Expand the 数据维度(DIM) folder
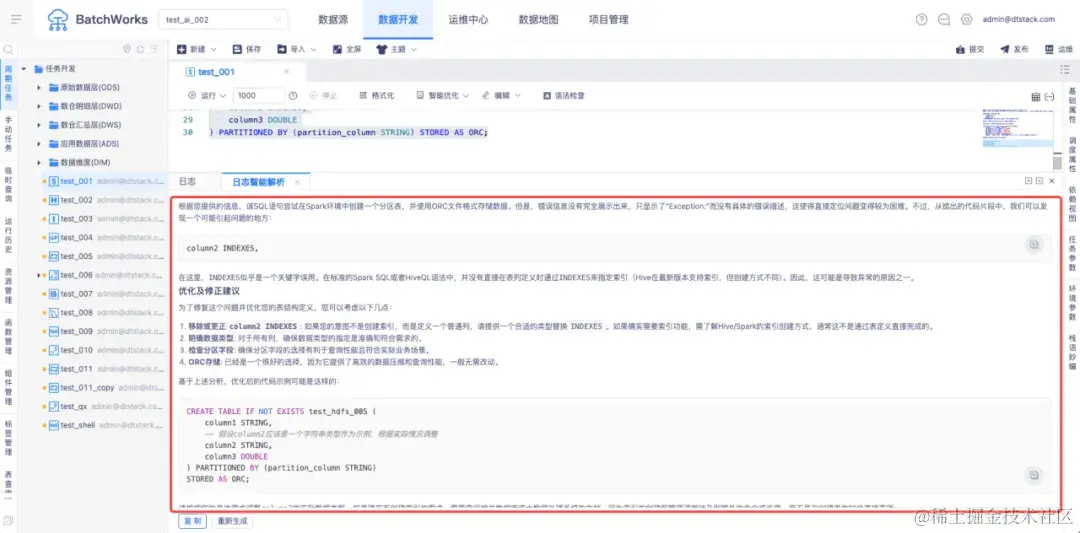The width and height of the screenshot is (1080, 533). click(x=39, y=163)
